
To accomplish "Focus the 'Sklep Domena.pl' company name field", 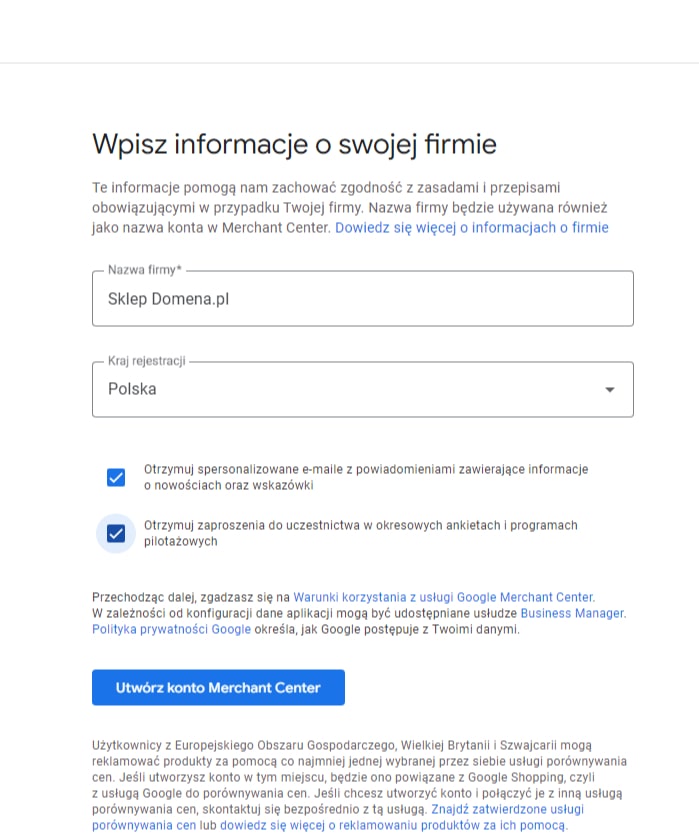I will pos(362,298).
